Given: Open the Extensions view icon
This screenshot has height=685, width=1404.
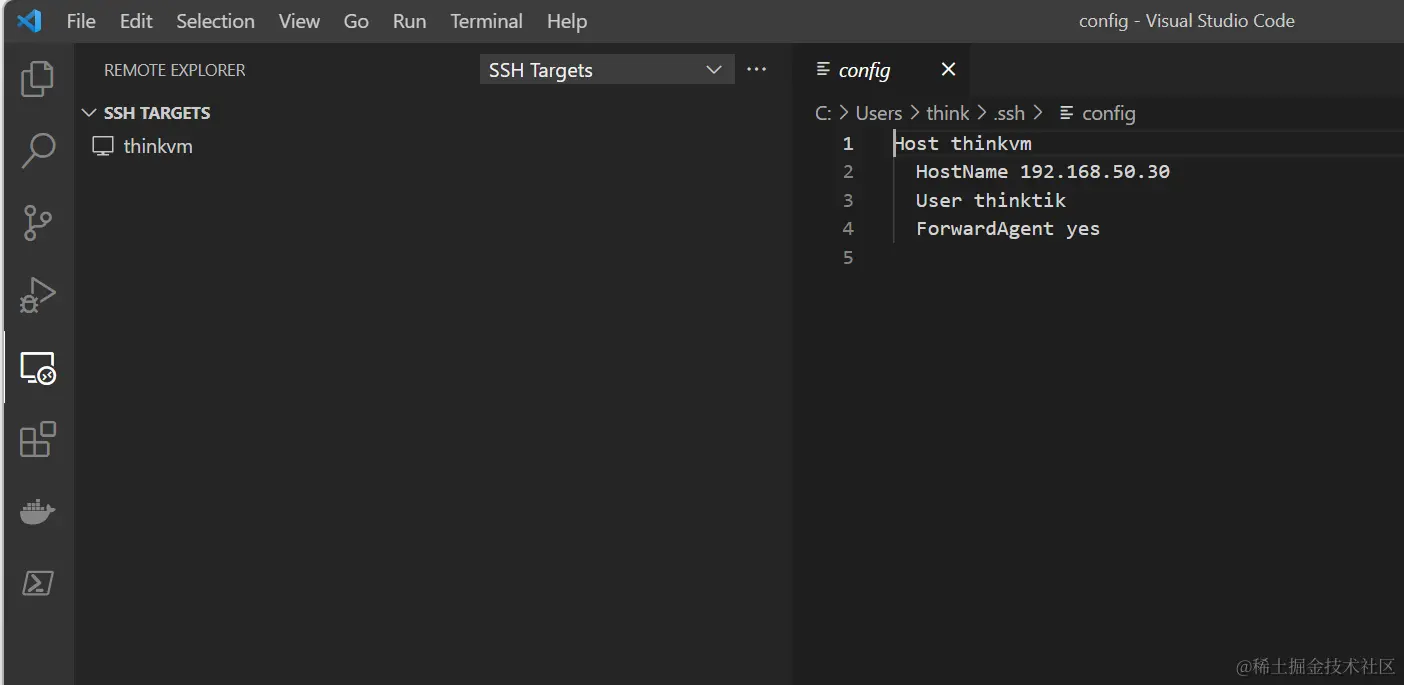Looking at the screenshot, I should pos(37,439).
